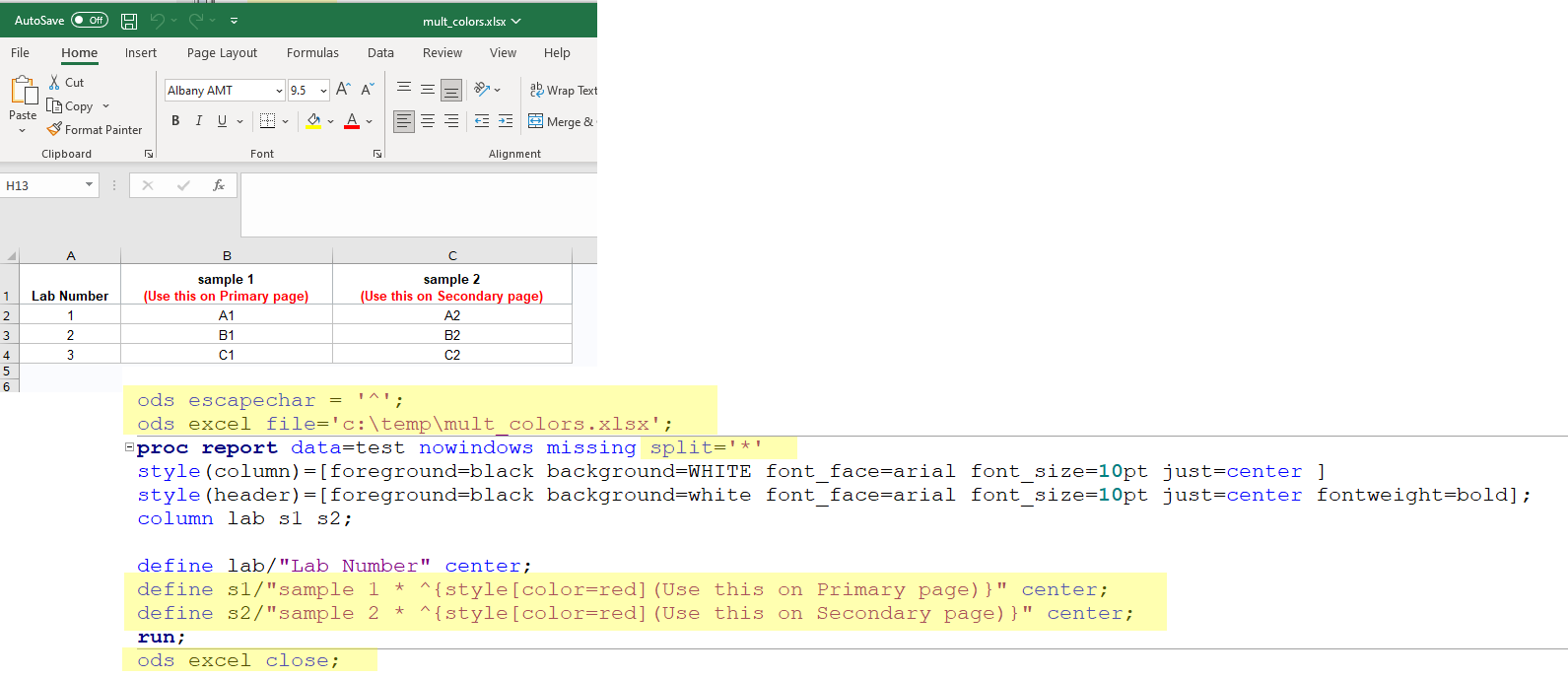The height and width of the screenshot is (678, 1568).
Task: Click the Borders icon
Action: tap(267, 121)
